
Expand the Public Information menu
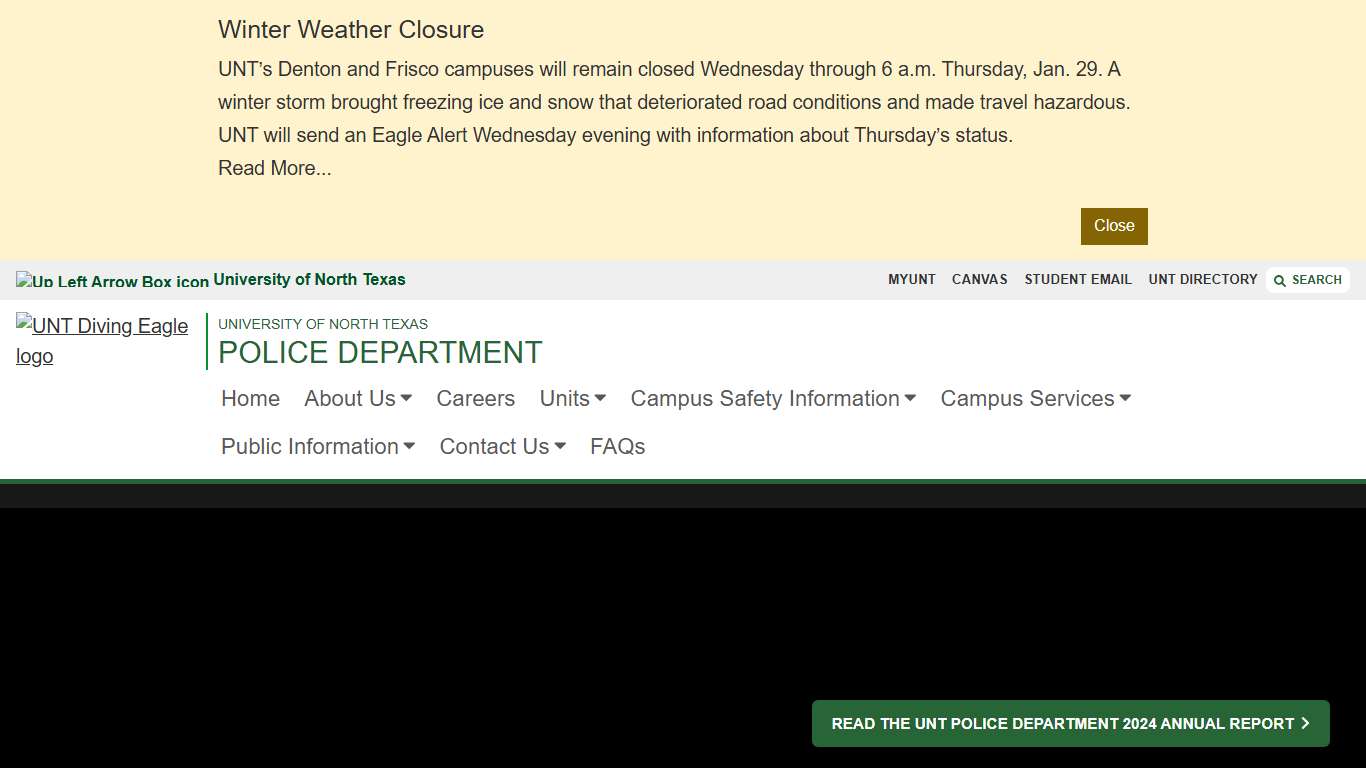click(318, 446)
